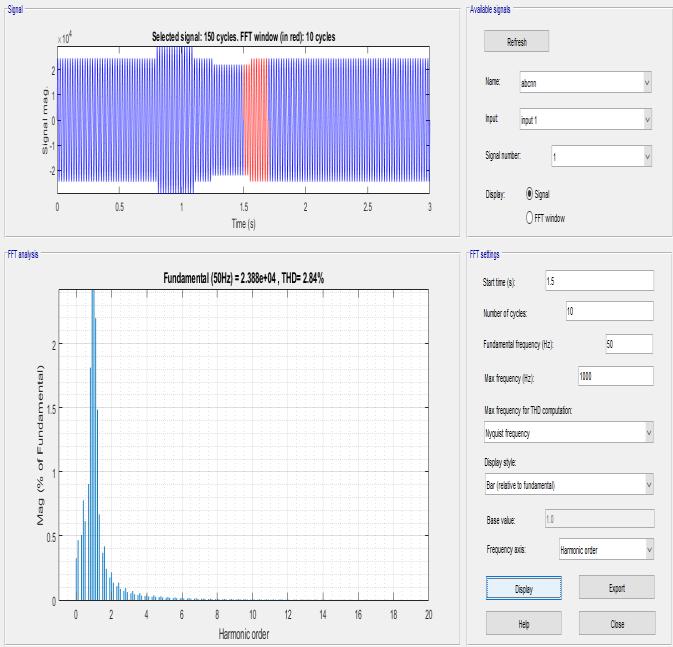Click the Display button
673x647 pixels.
coord(524,588)
